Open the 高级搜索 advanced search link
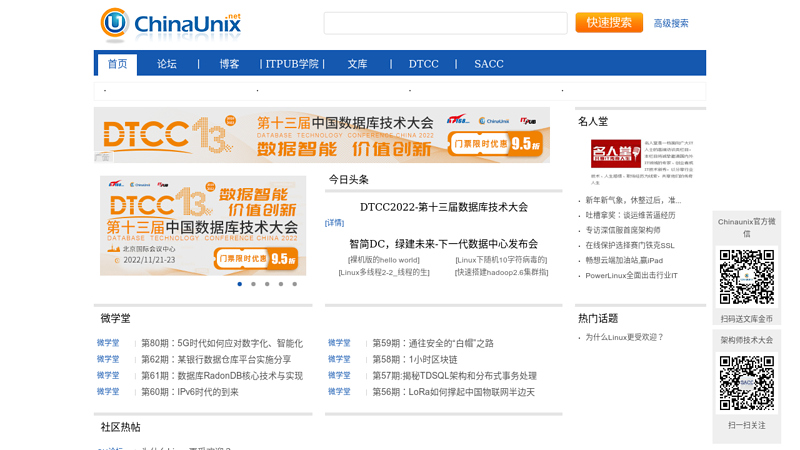 671,23
